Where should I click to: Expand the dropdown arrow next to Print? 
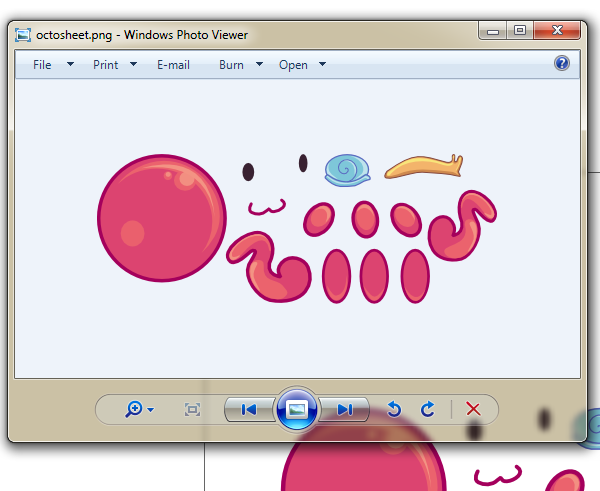click(x=134, y=65)
